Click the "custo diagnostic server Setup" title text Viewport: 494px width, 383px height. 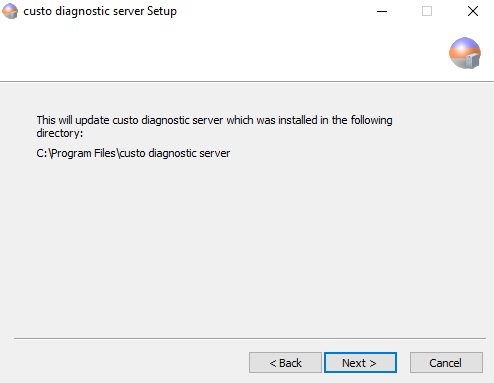click(100, 11)
